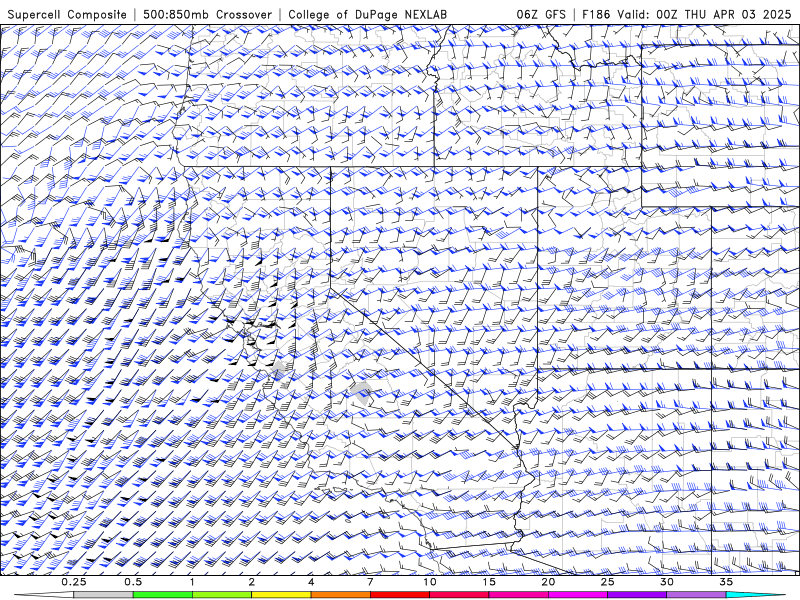Select the hot pink 15–20 legend swatch
Image resolution: width=800 pixels, height=600 pixels.
[518, 595]
